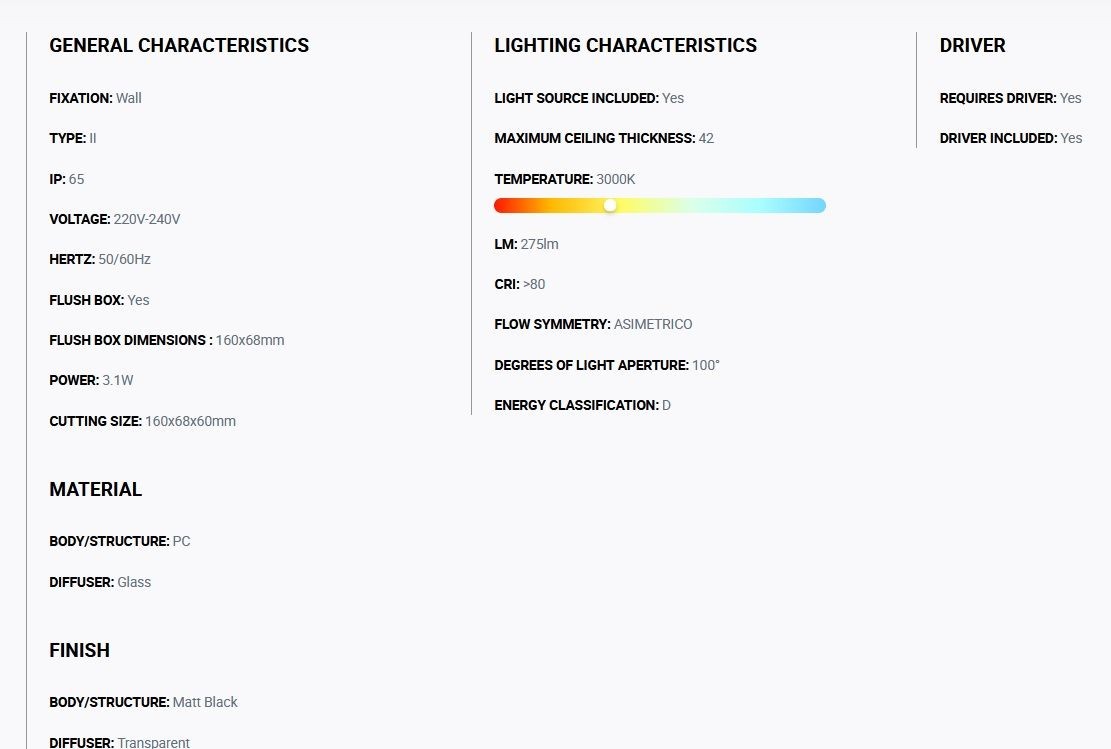Click the Temperature 3000K label

[x=565, y=179]
